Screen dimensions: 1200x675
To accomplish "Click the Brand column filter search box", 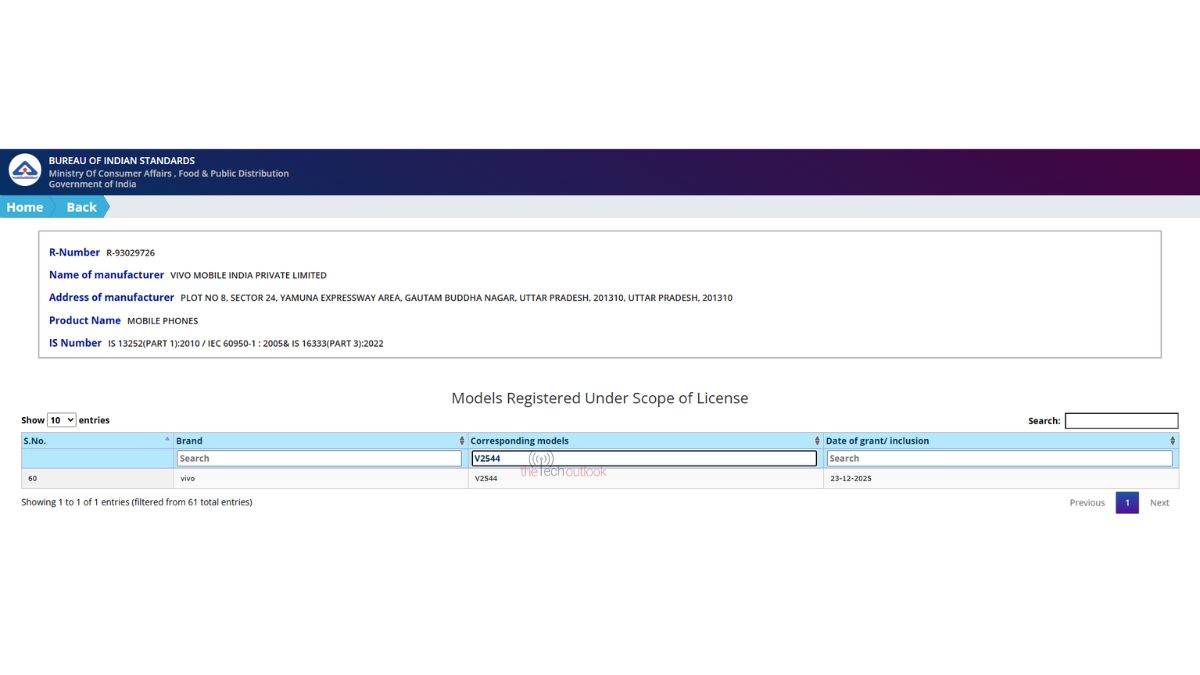I will (x=319, y=459).
